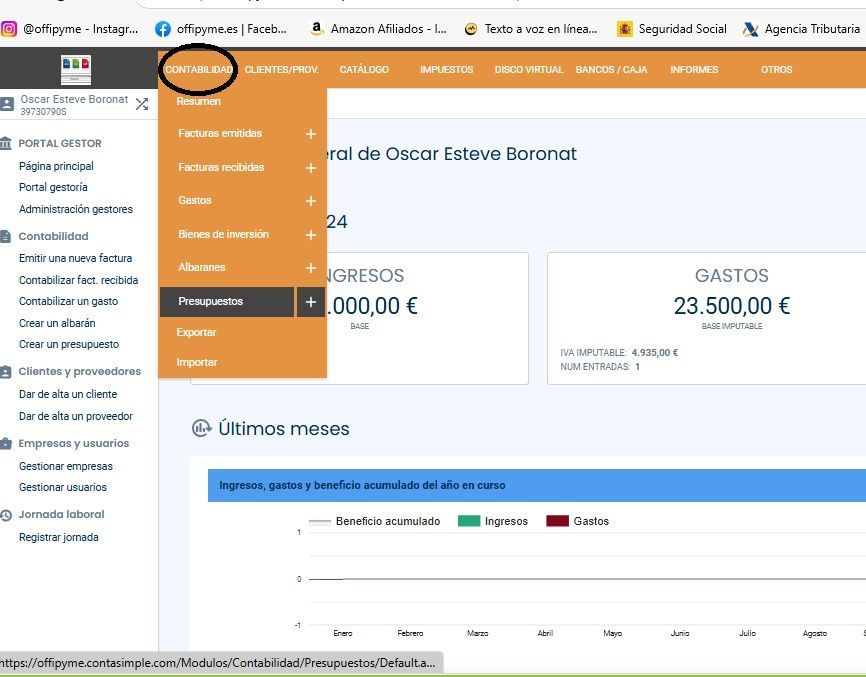Image resolution: width=866 pixels, height=677 pixels.
Task: Open the OTROS menu
Action: coord(777,70)
